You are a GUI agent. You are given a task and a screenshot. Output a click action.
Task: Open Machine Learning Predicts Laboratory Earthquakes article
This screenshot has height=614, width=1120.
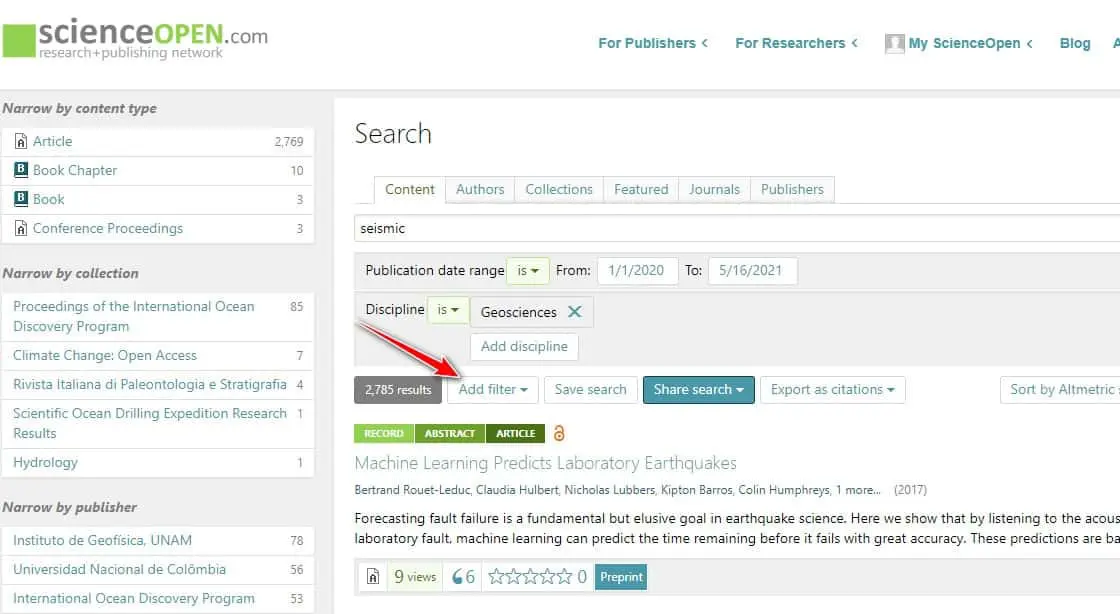tap(545, 463)
